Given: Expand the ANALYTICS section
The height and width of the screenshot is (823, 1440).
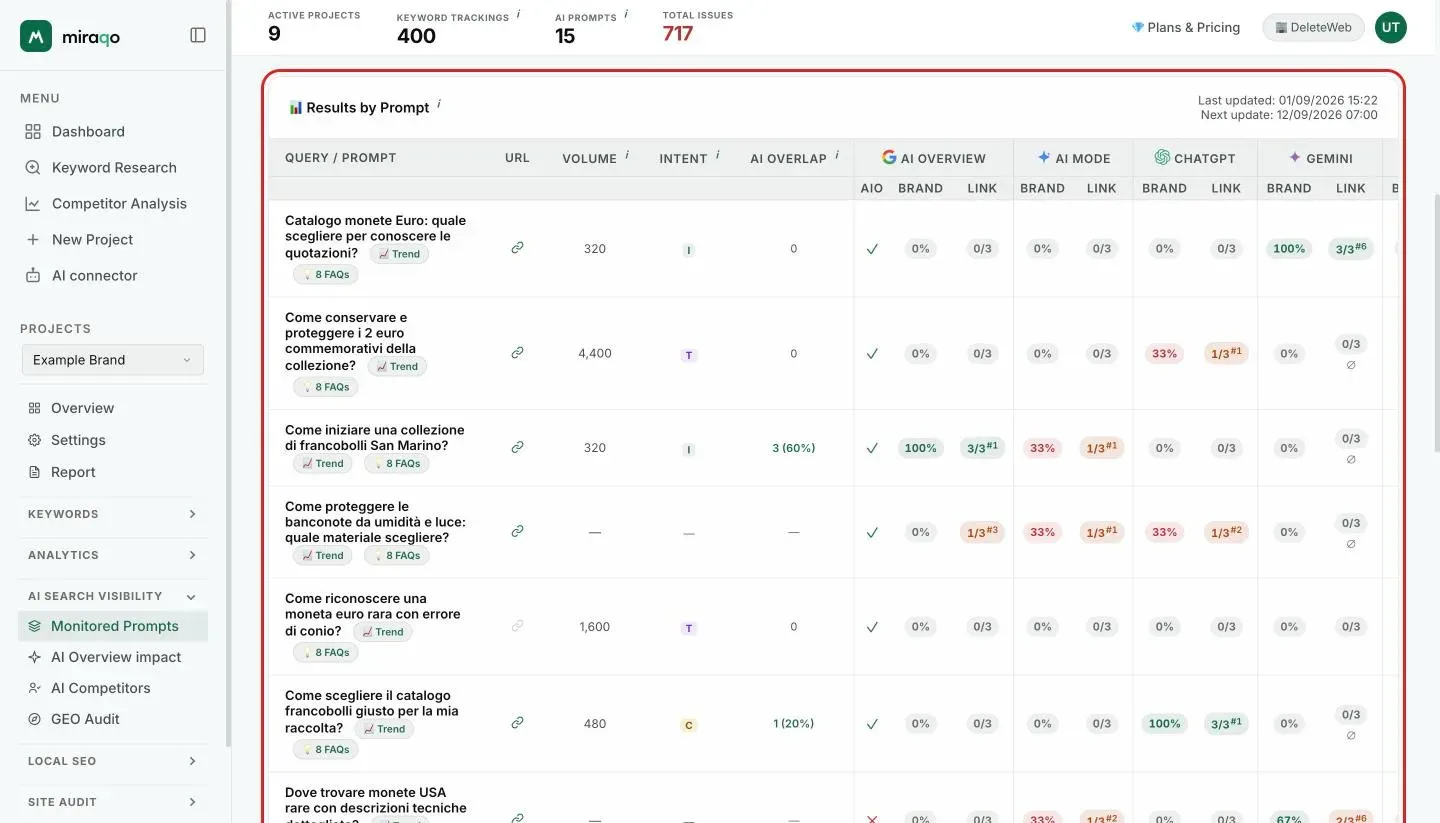Looking at the screenshot, I should click(x=113, y=555).
